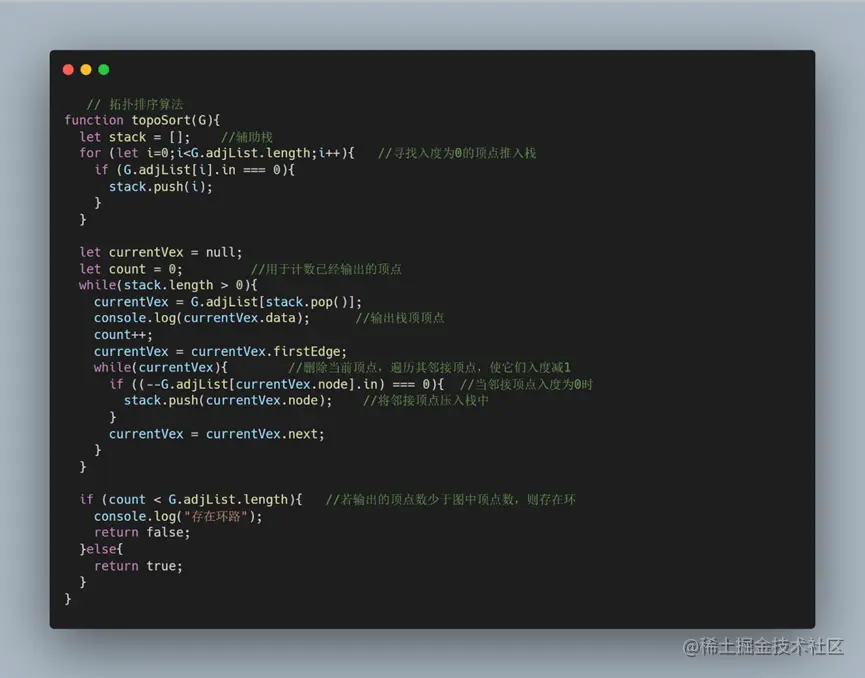Click the 'stack.push(i);' statement
Screen dimensions: 865x678
[161, 186]
